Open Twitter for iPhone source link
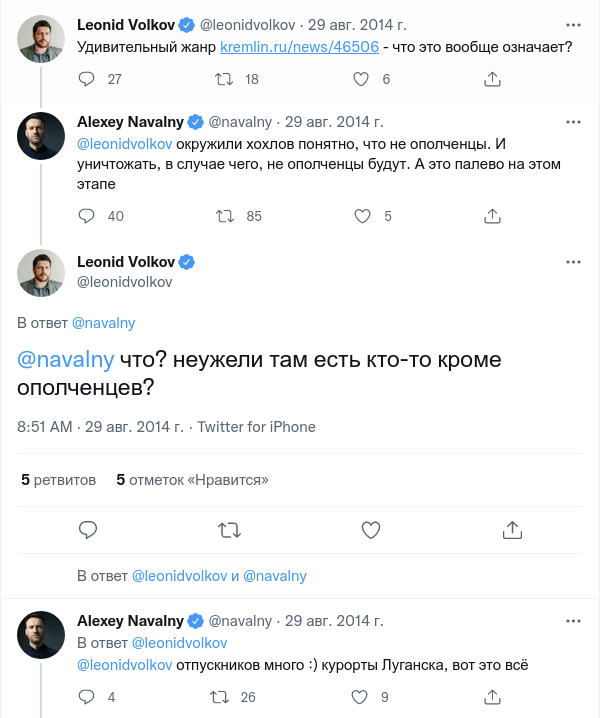The height and width of the screenshot is (718, 605). 256,427
